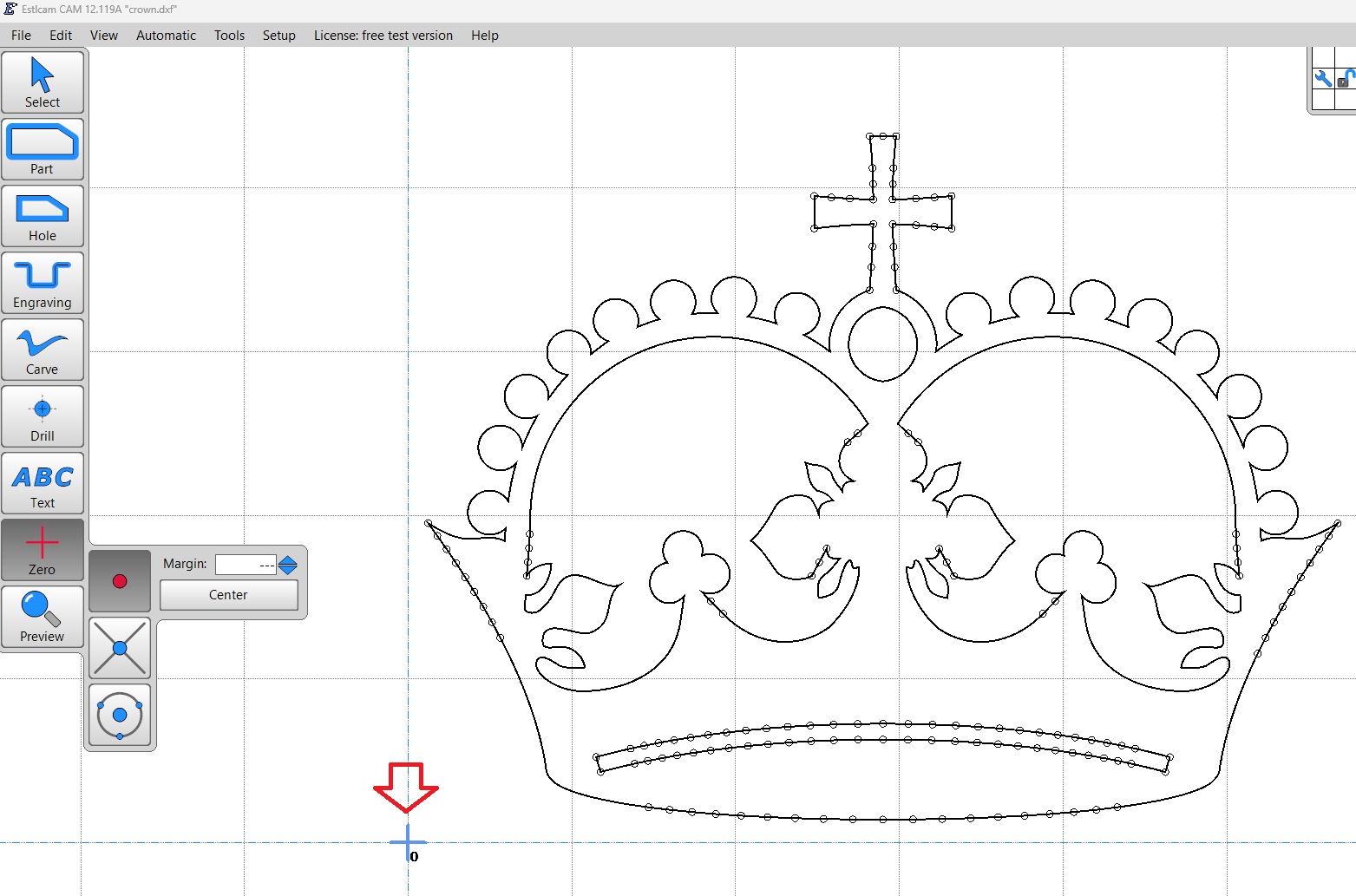This screenshot has width=1356, height=896.
Task: Open the ABC Text tool
Action: coord(43,483)
